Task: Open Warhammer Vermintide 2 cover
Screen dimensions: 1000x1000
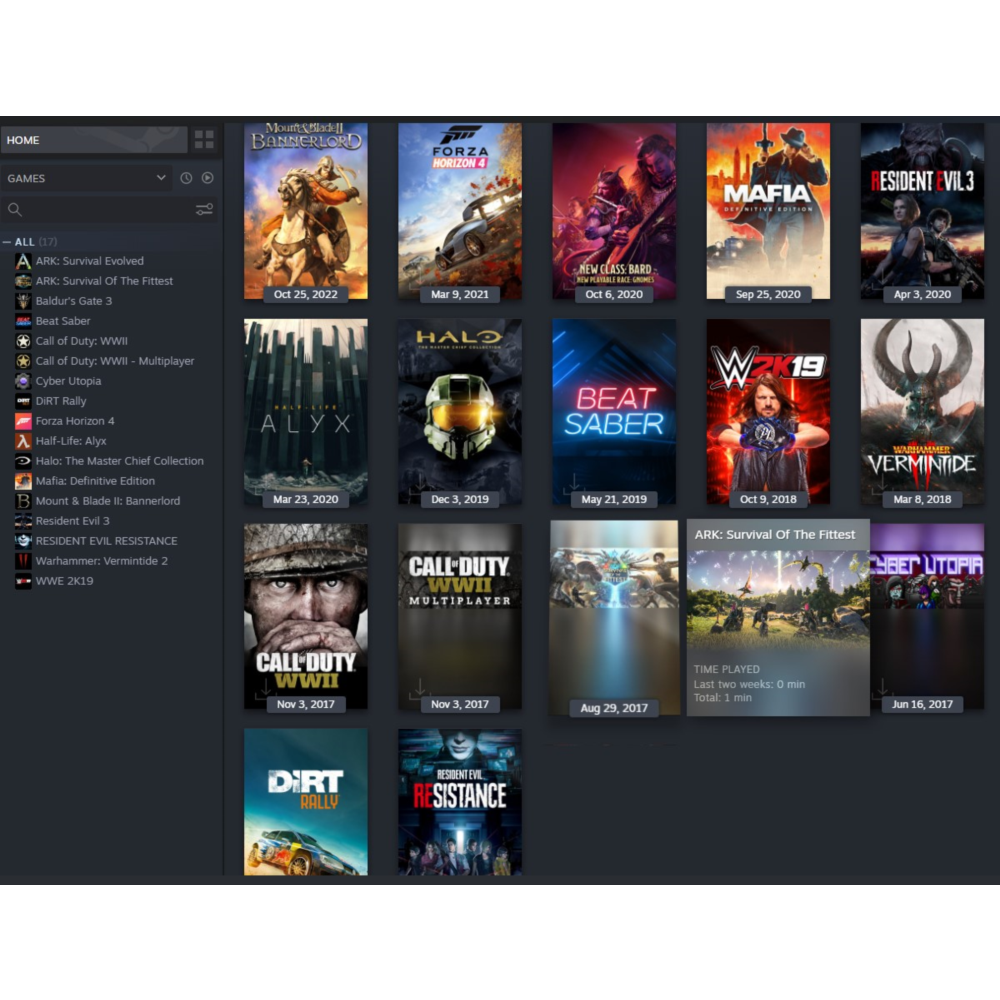Action: (x=922, y=411)
